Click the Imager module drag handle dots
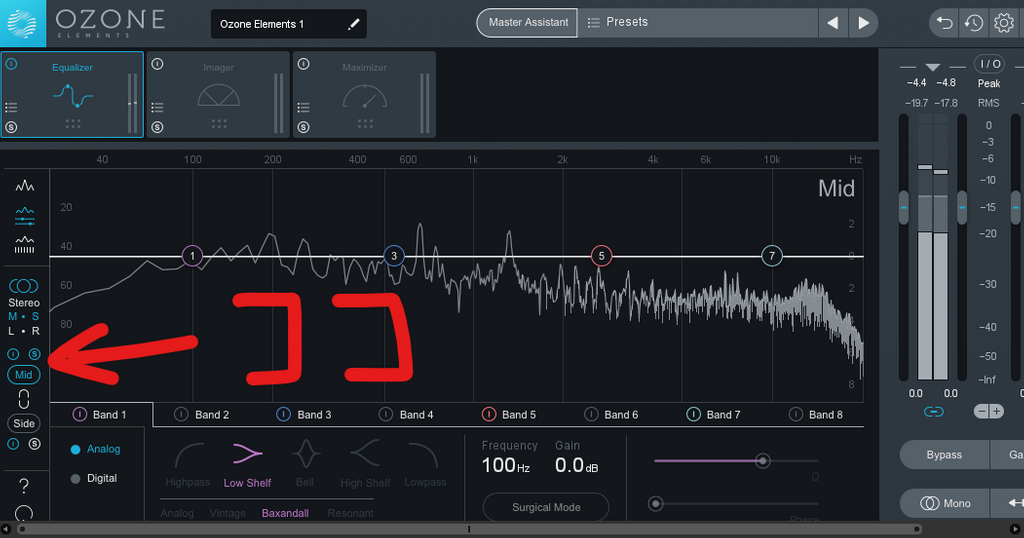Screen dimensions: 1024x538 click(x=219, y=123)
